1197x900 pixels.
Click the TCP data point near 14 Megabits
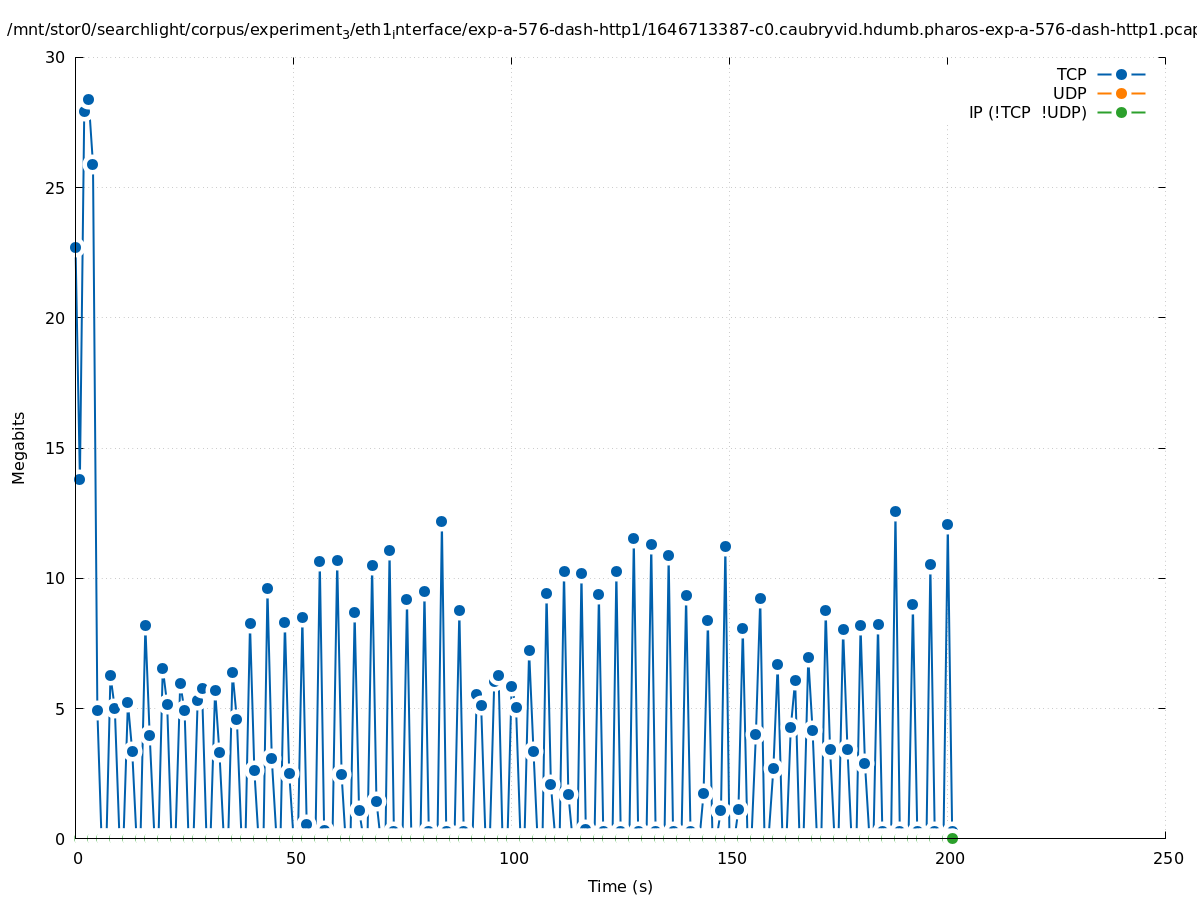pyautogui.click(x=79, y=479)
